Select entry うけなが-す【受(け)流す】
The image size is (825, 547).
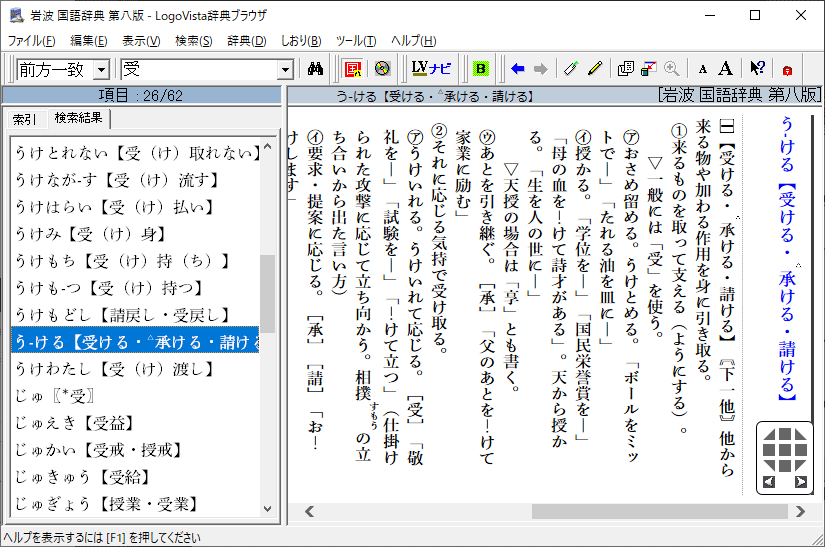[x=136, y=180]
